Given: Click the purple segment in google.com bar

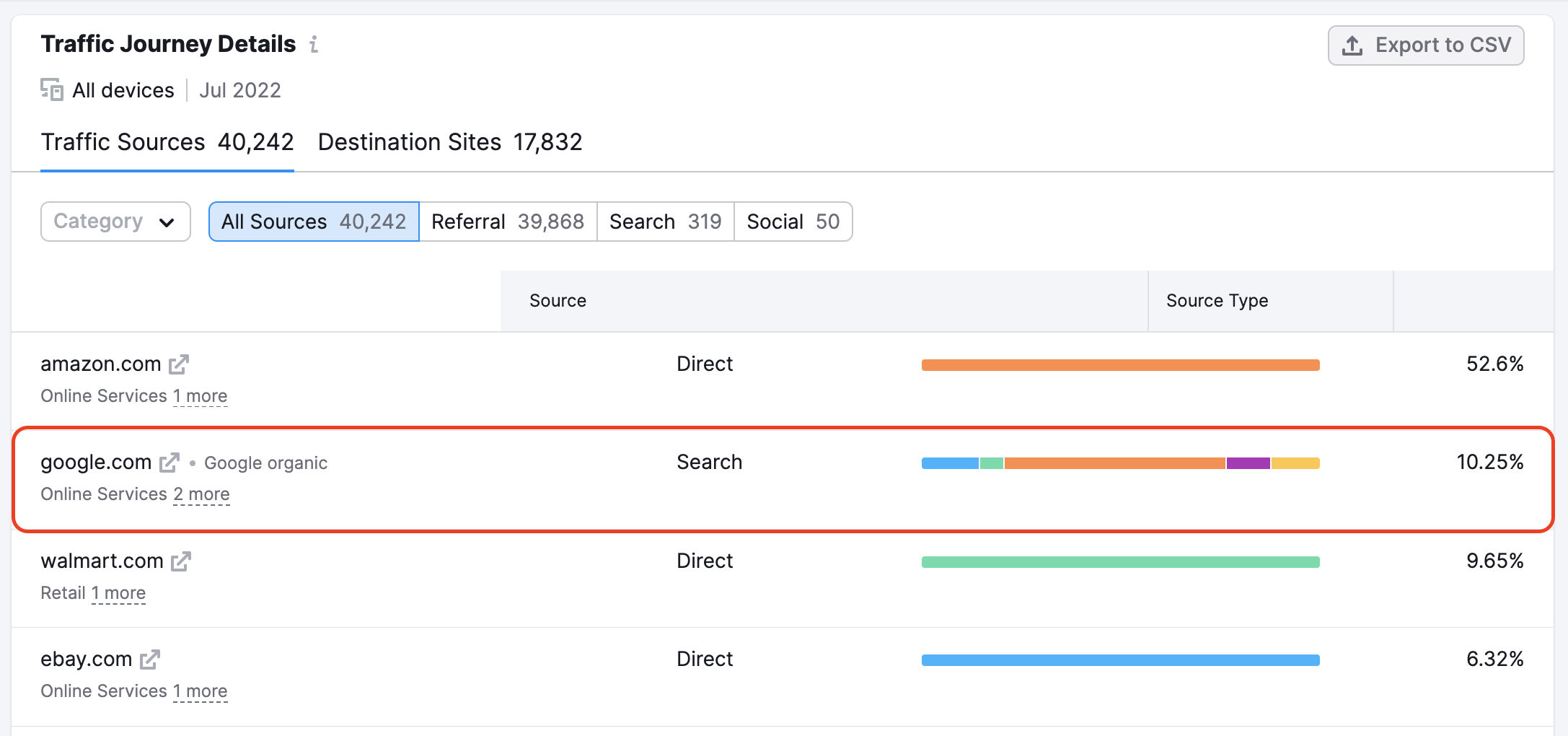Looking at the screenshot, I should point(1248,463).
